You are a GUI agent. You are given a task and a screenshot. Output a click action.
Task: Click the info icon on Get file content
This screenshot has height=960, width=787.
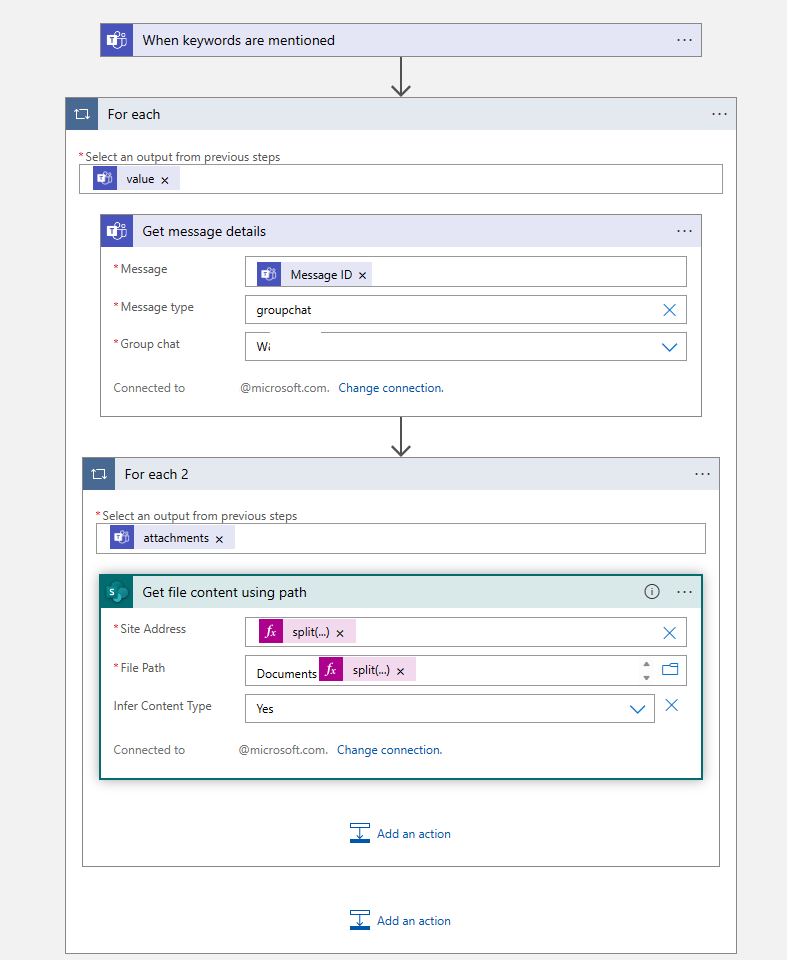(x=652, y=591)
